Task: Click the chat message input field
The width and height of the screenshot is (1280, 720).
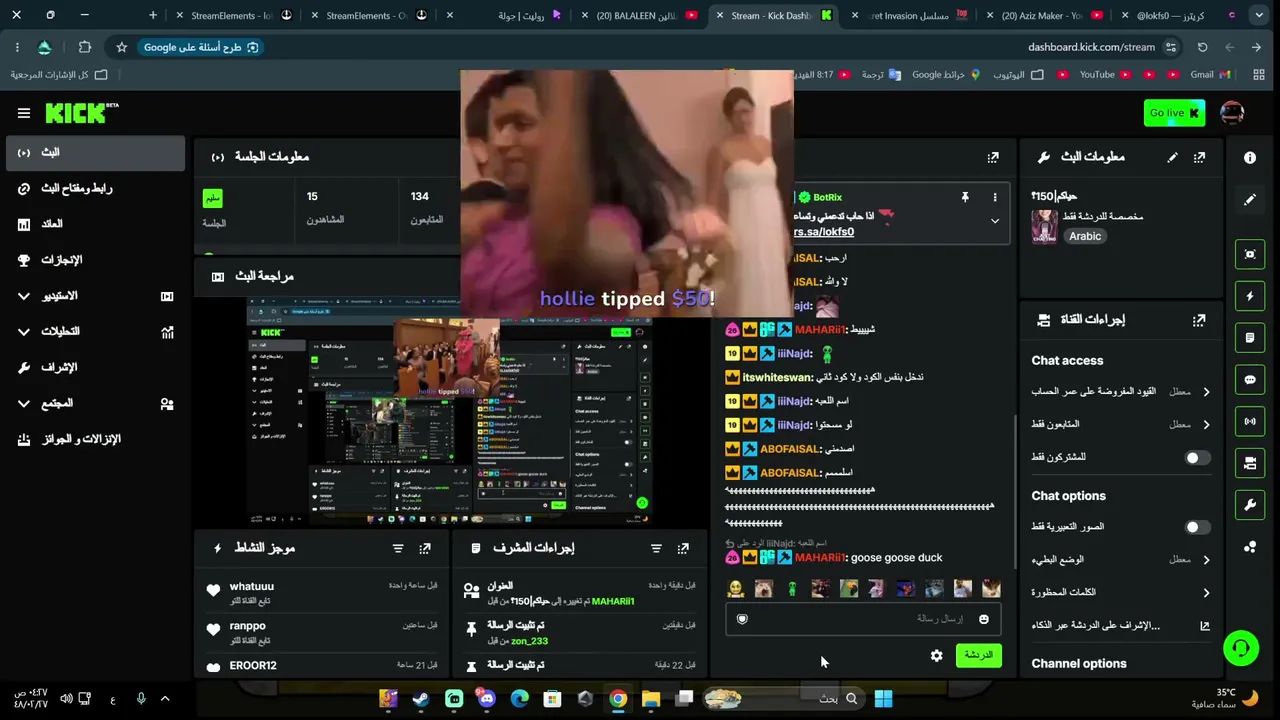Action: (x=864, y=619)
